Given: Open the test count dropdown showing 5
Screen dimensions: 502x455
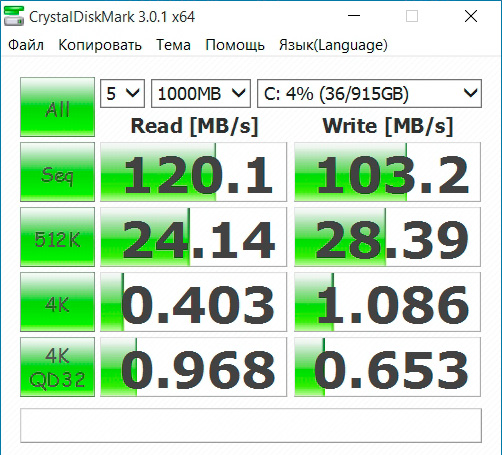Looking at the screenshot, I should [122, 94].
